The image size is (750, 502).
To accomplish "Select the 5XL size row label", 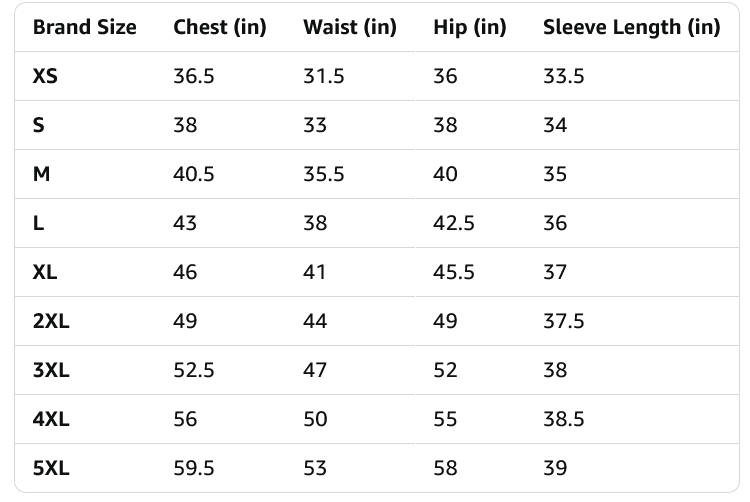I will pyautogui.click(x=51, y=468).
